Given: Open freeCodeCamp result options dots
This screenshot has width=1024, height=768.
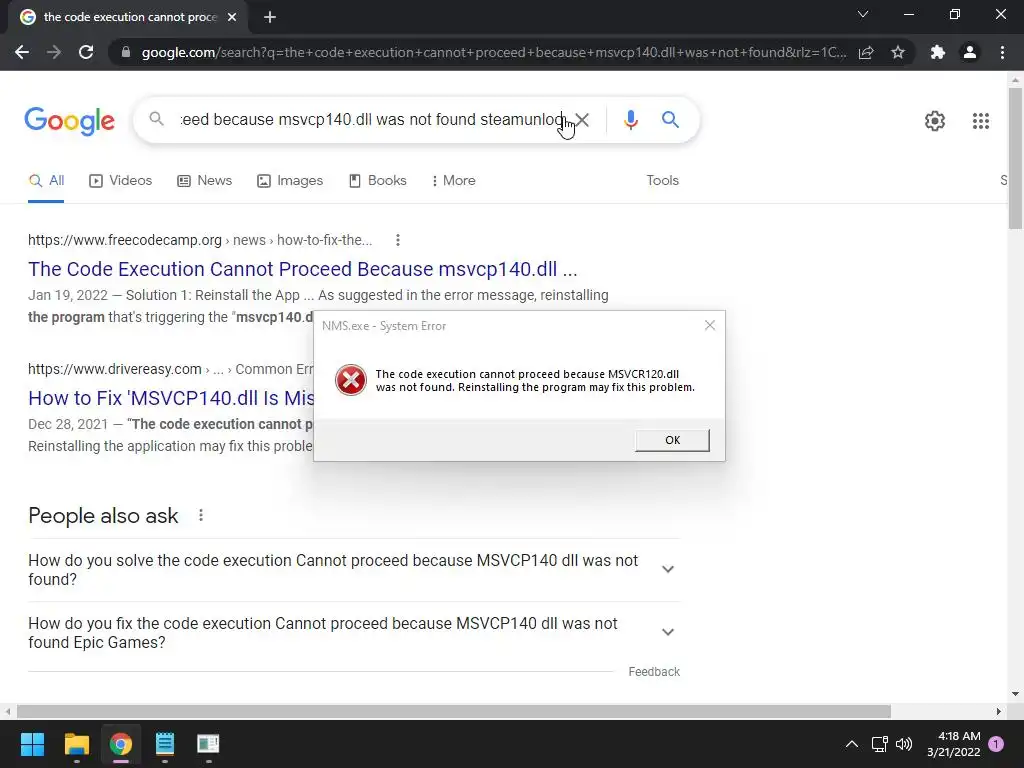Looking at the screenshot, I should [x=398, y=240].
